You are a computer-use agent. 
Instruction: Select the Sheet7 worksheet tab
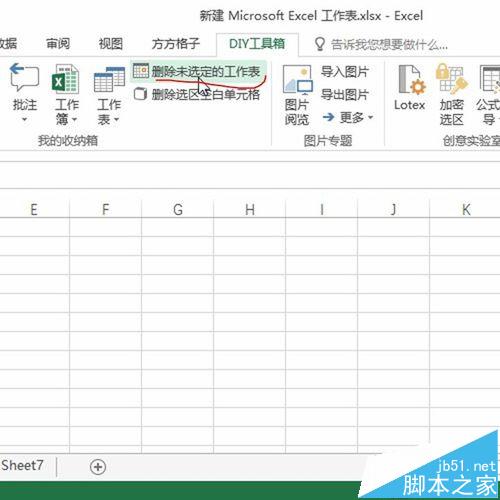(22, 465)
